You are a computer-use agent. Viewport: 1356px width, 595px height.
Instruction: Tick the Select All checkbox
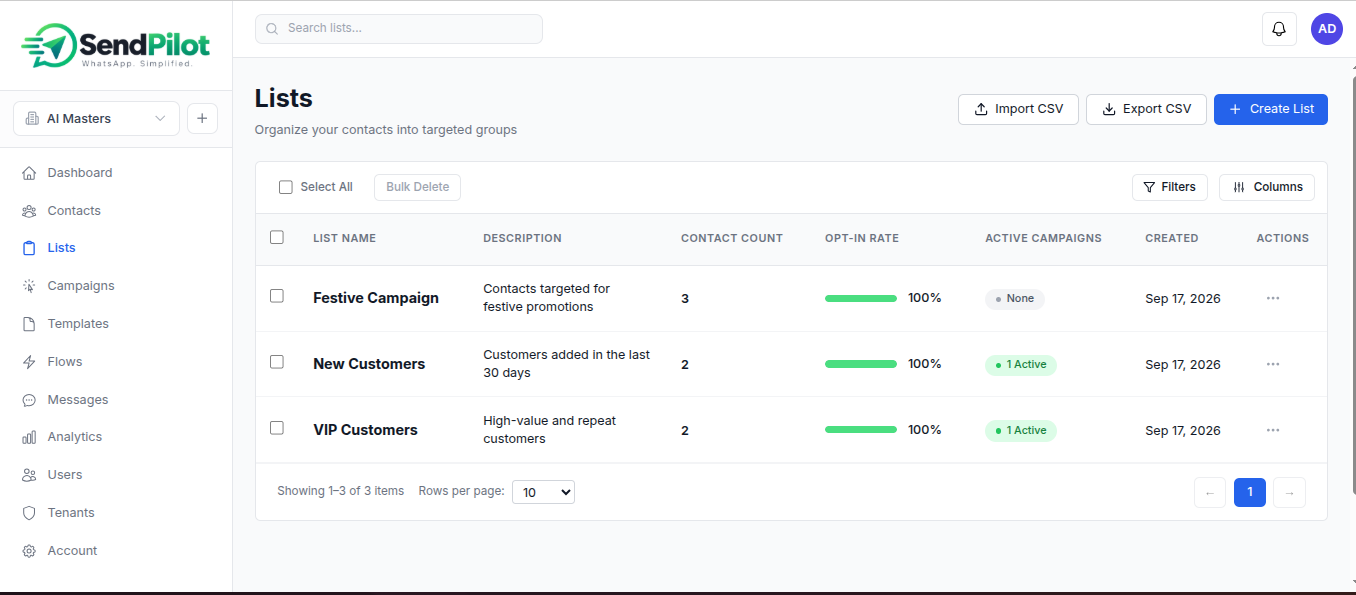[x=286, y=187]
